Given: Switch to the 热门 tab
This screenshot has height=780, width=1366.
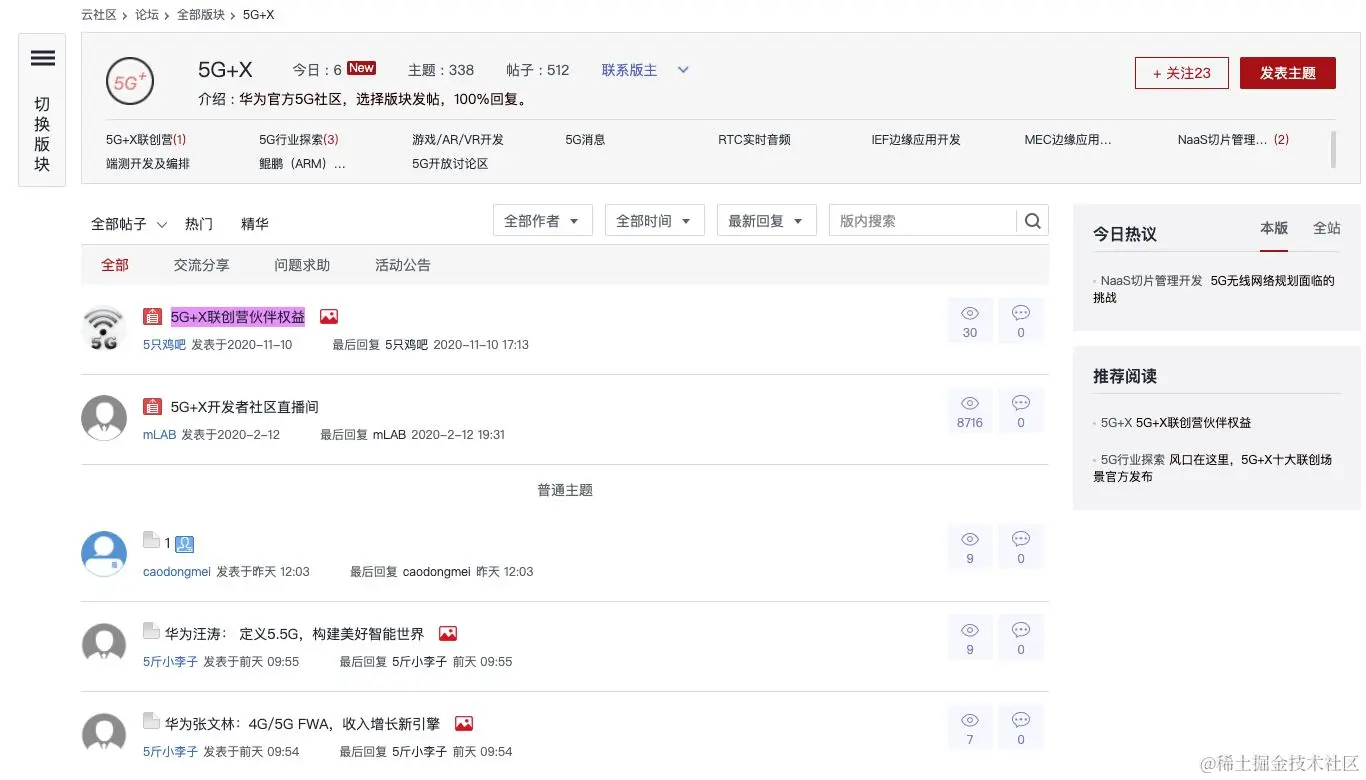Looking at the screenshot, I should (x=199, y=224).
